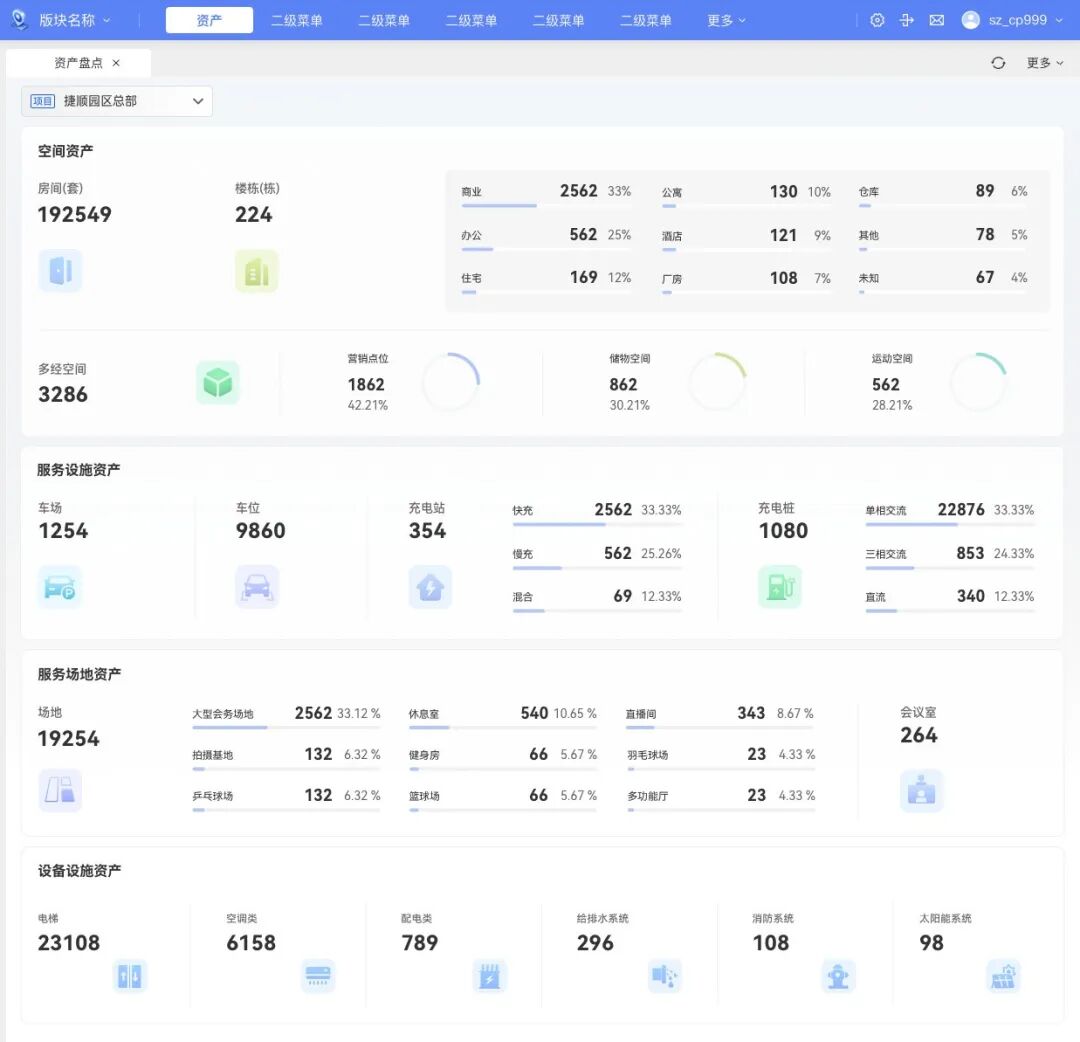Select the 资产 tab in navigation
Viewport: 1080px width, 1042px height.
pos(209,20)
